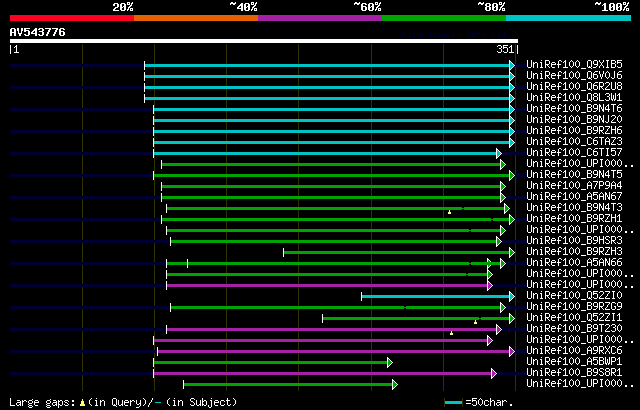Image resolution: width=640 pixels, height=410 pixels.
Task: Click the green ~80% identity legend segment
Action: pyautogui.click(x=444, y=18)
